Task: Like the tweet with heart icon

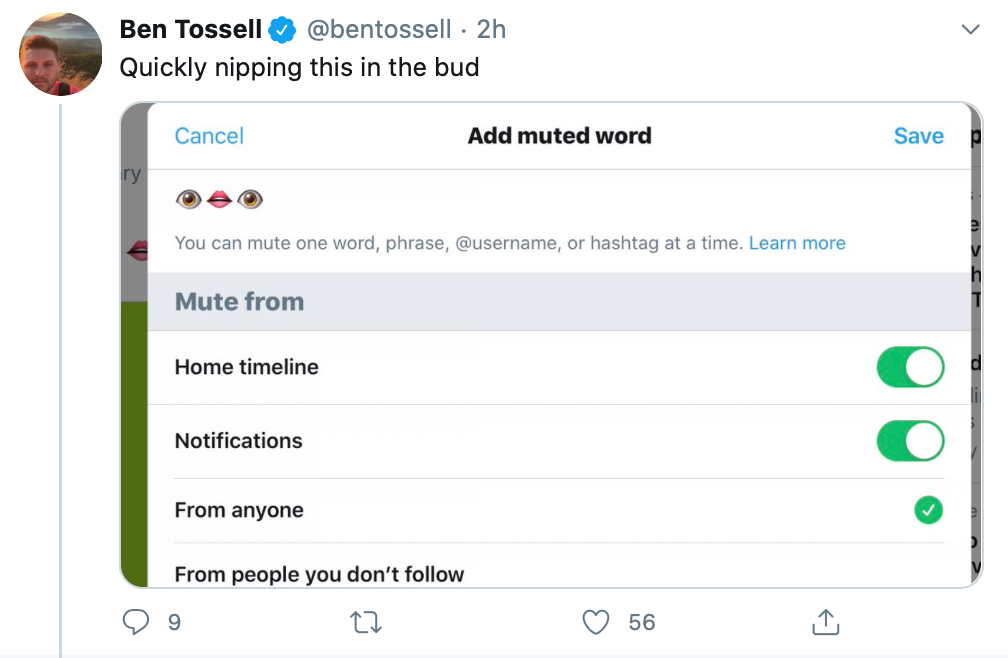Action: pyautogui.click(x=595, y=622)
